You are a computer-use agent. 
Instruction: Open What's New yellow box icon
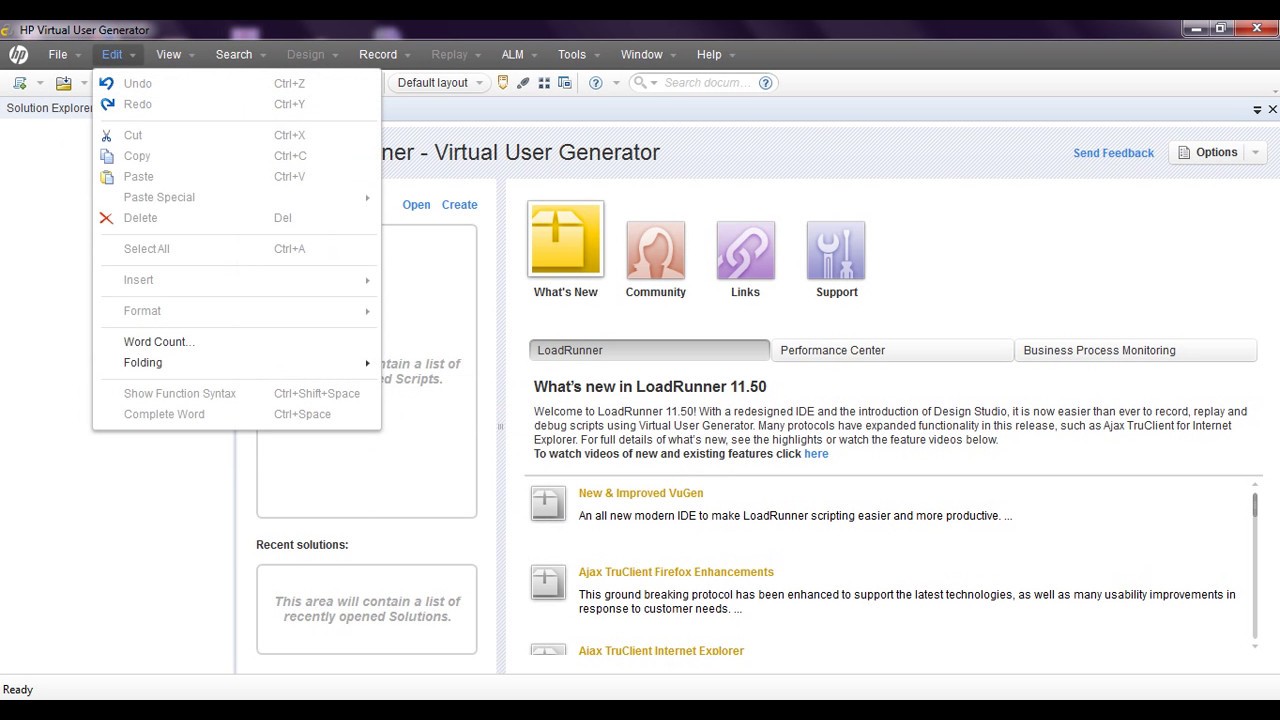pos(566,239)
